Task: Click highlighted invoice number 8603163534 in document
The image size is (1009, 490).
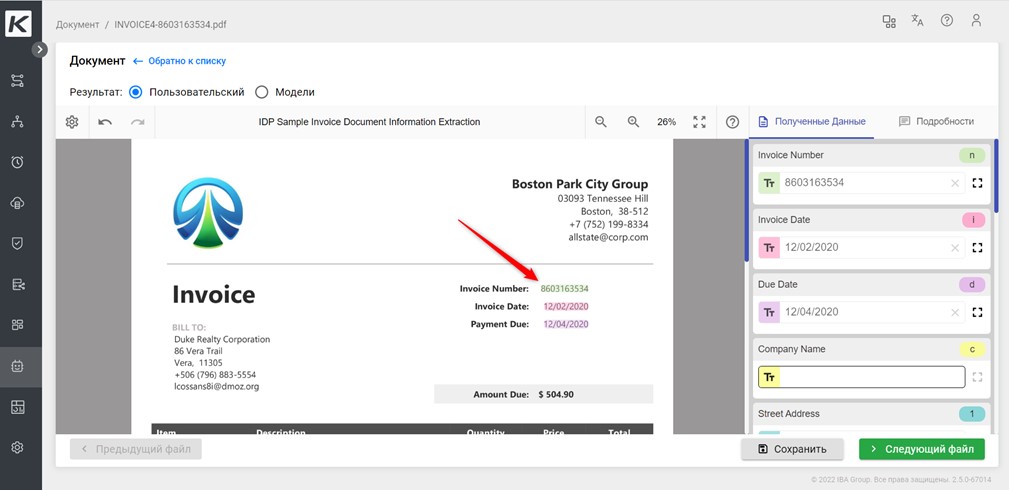Action: [564, 288]
